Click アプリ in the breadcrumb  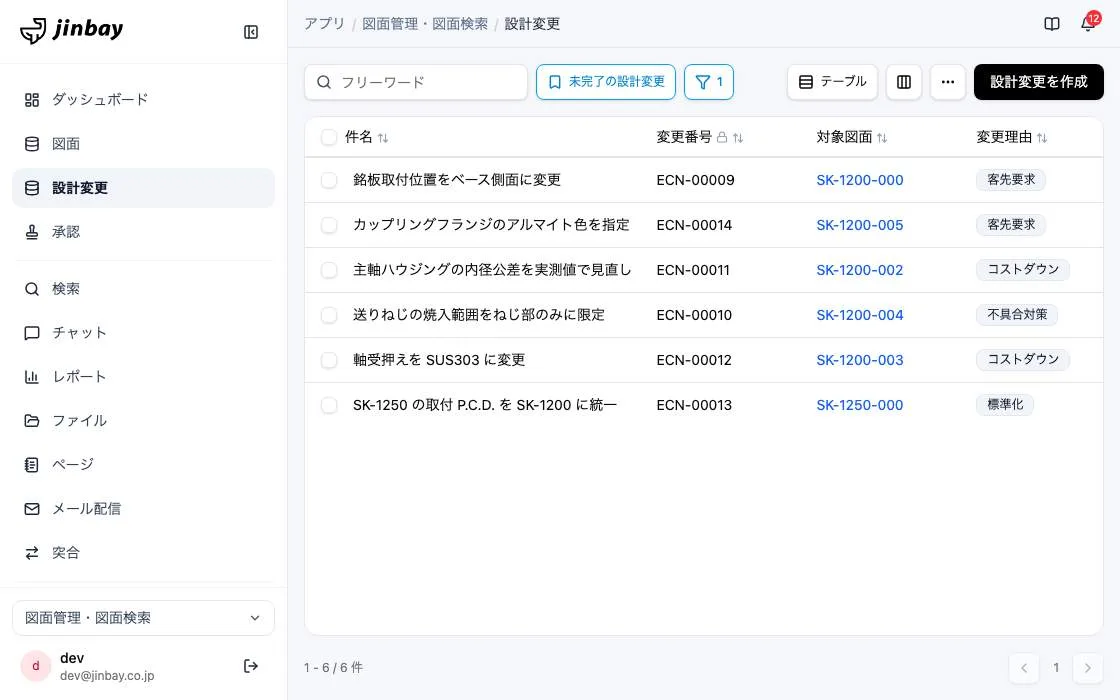pos(324,24)
